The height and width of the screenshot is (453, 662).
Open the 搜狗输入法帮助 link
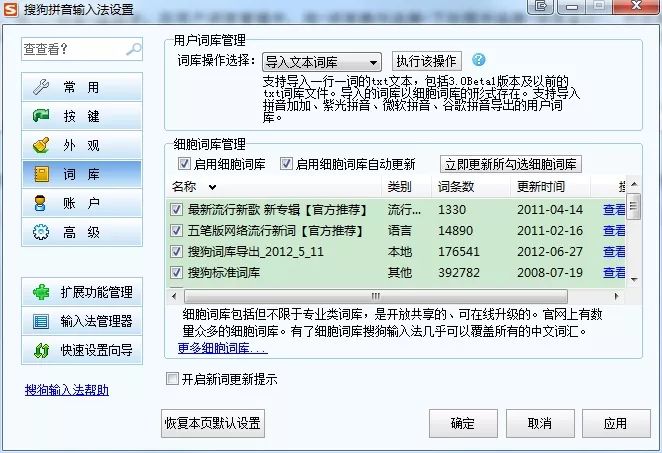67,390
